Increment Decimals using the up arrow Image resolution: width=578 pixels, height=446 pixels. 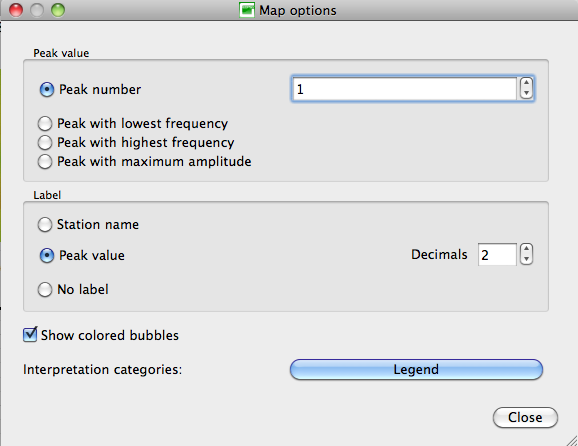point(526,249)
